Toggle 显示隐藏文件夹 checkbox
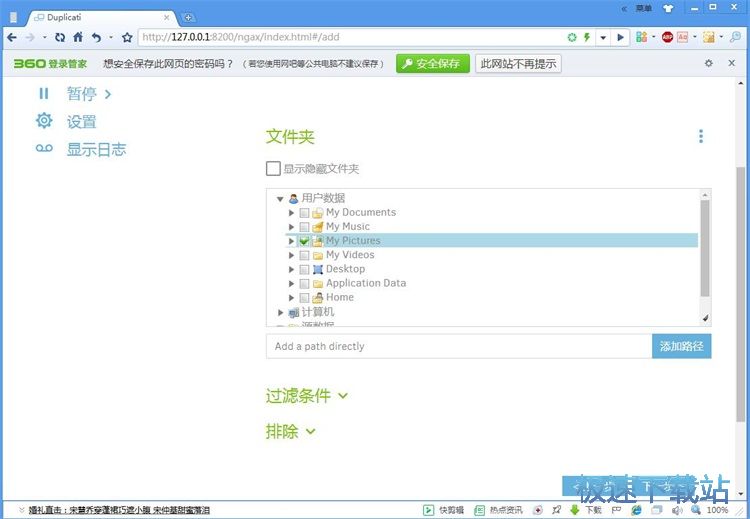This screenshot has height=519, width=750. click(x=273, y=168)
